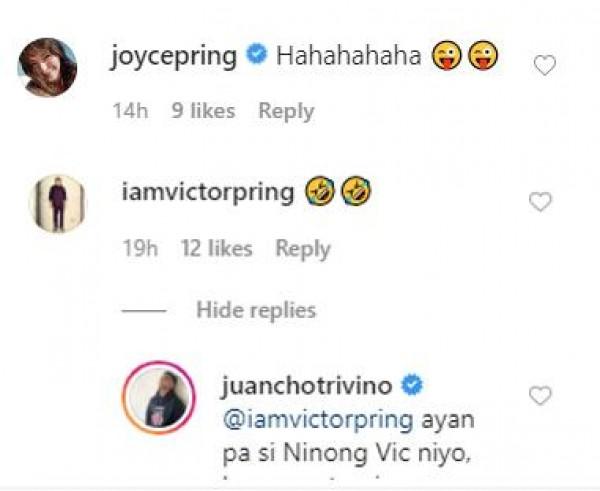
Task: Open iamvictorpring's profile picture
Action: click(58, 204)
